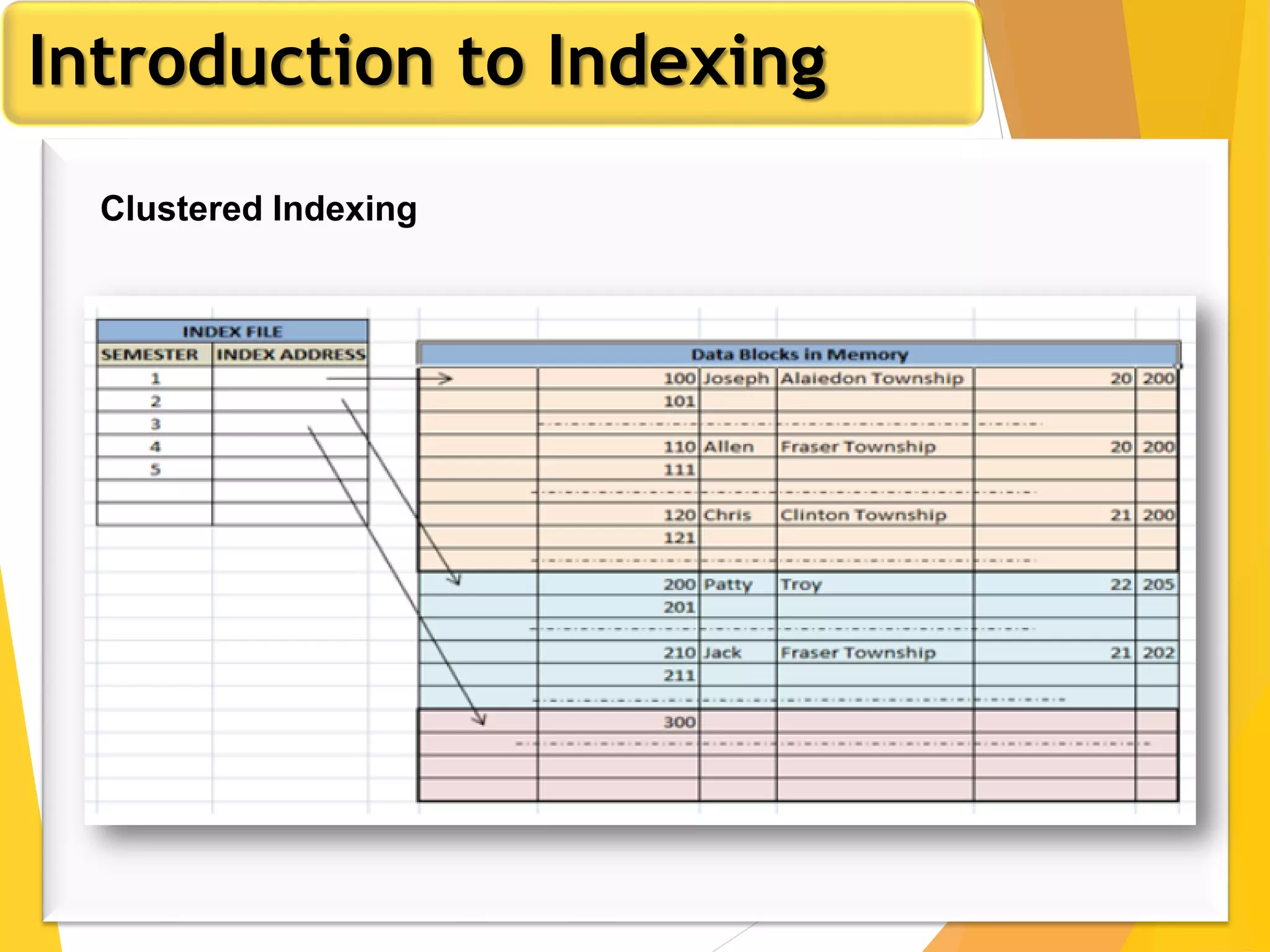Click semester value 4 in index file
The width and height of the screenshot is (1270, 952).
155,446
